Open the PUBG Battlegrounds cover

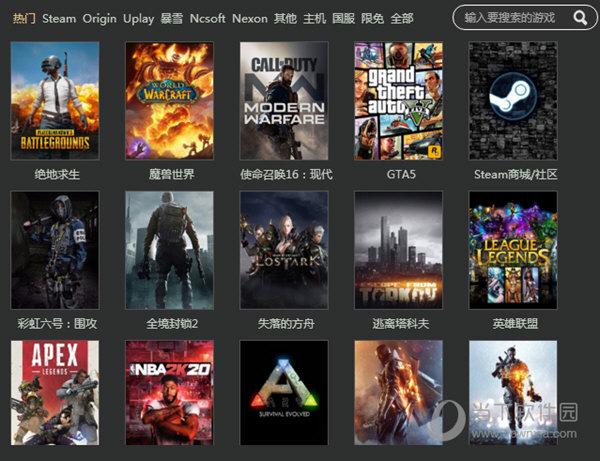coord(55,101)
